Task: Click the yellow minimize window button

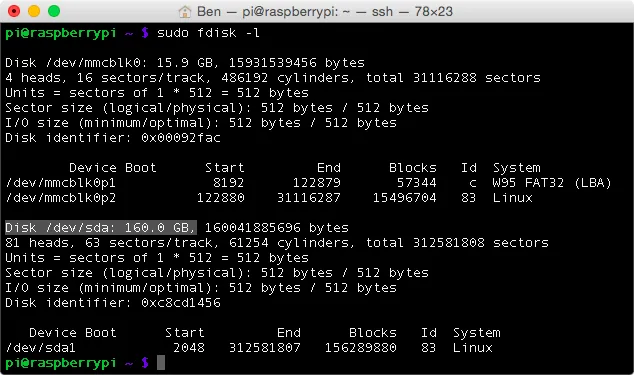Action: (34, 11)
